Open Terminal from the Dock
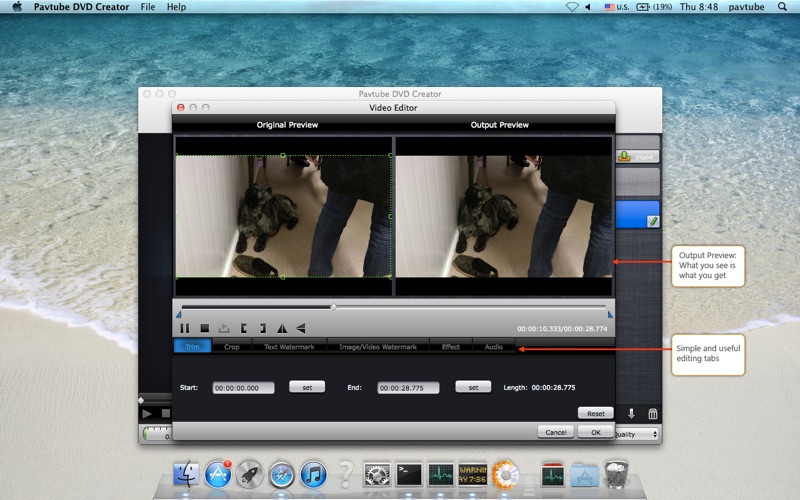Image resolution: width=800 pixels, height=500 pixels. [409, 475]
